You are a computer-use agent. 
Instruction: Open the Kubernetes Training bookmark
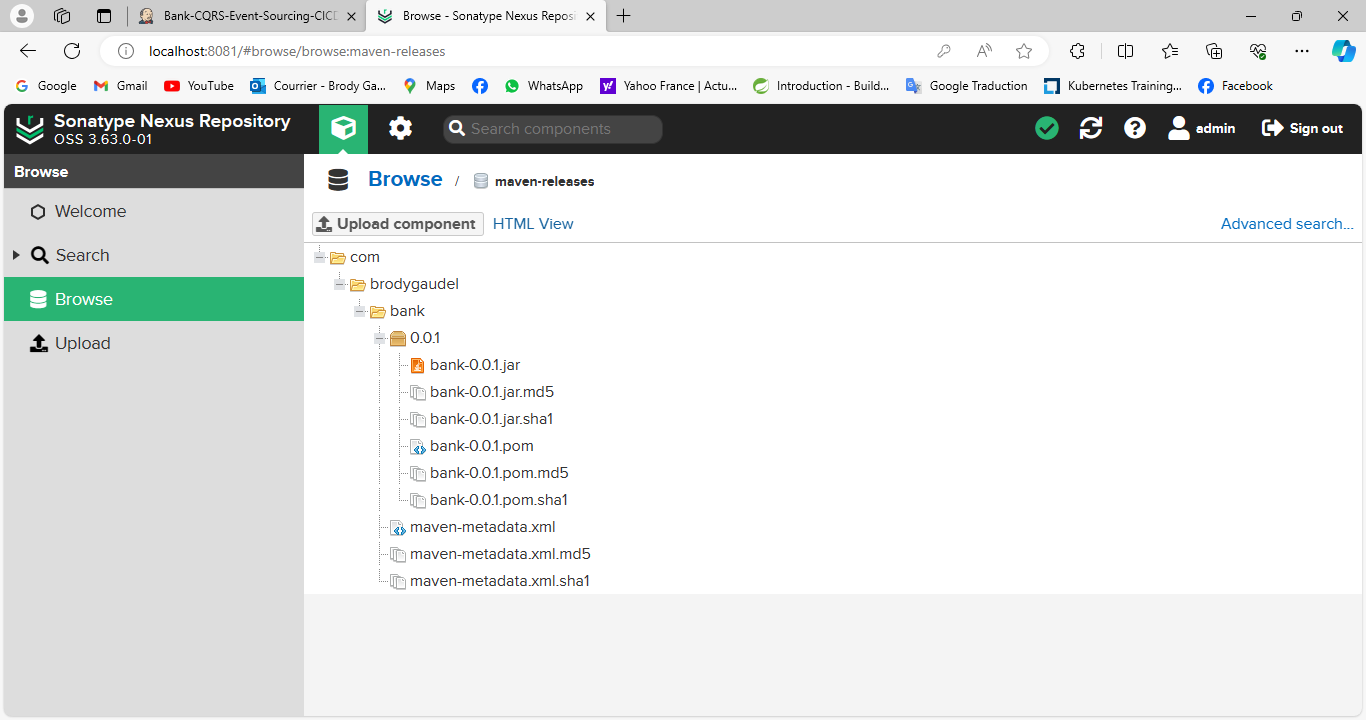click(1112, 86)
